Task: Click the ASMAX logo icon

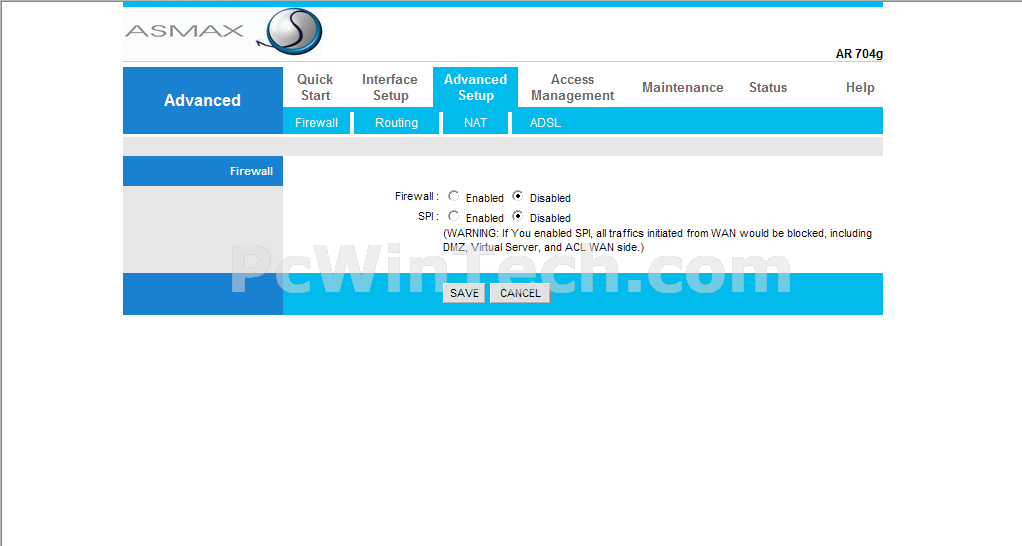Action: [x=290, y=31]
